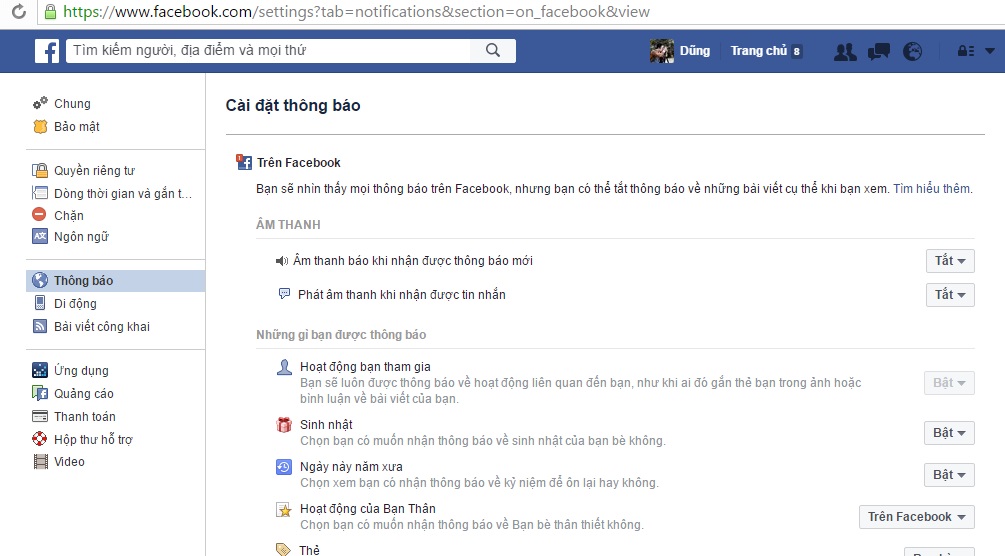Click the Thông báo globe icon
Screen dimensions: 1005x556
(x=40, y=280)
